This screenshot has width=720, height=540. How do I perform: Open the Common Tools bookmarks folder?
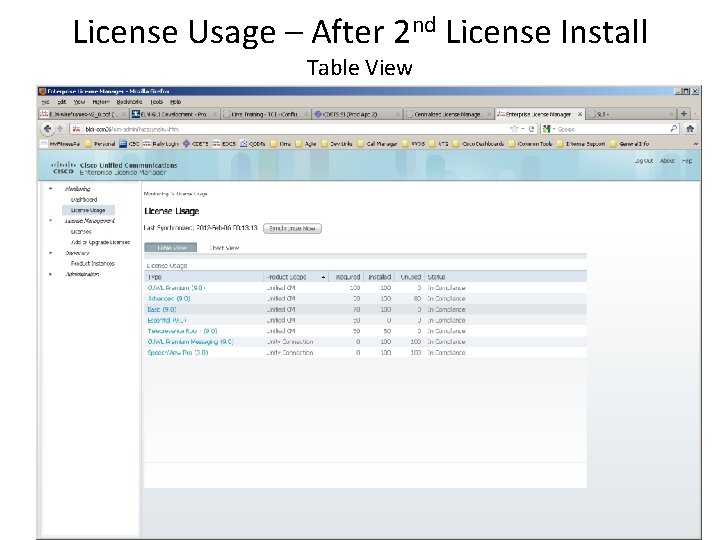coord(530,144)
